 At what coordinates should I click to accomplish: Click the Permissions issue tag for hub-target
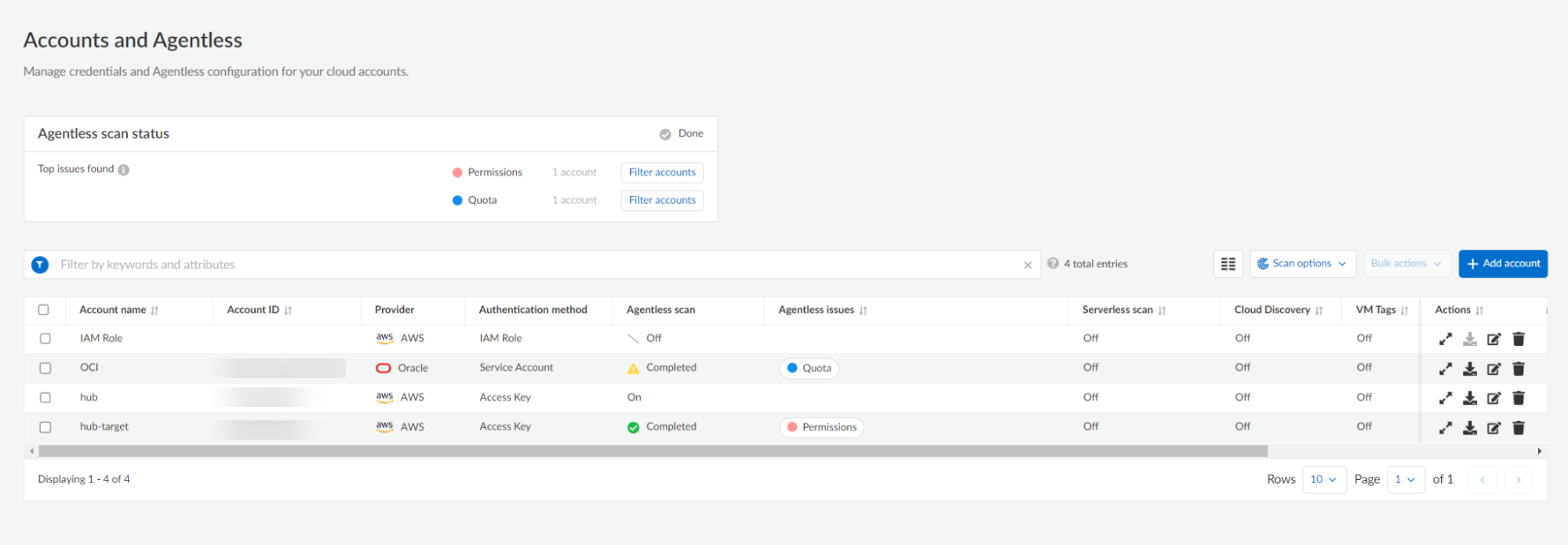click(822, 427)
